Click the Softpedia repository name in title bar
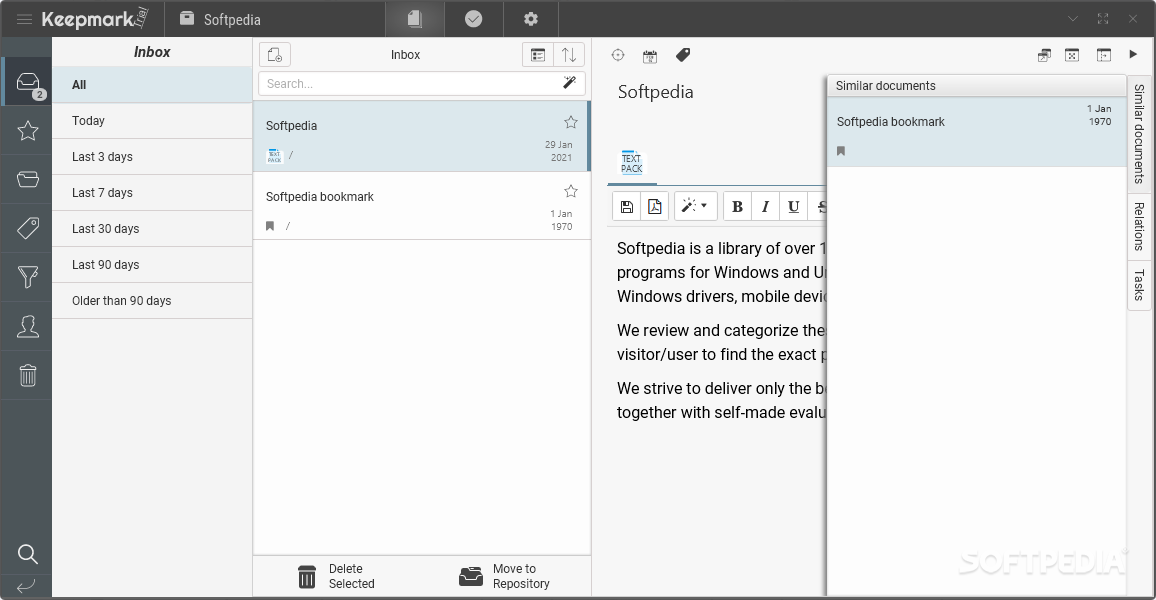1156x600 pixels. 231,20
